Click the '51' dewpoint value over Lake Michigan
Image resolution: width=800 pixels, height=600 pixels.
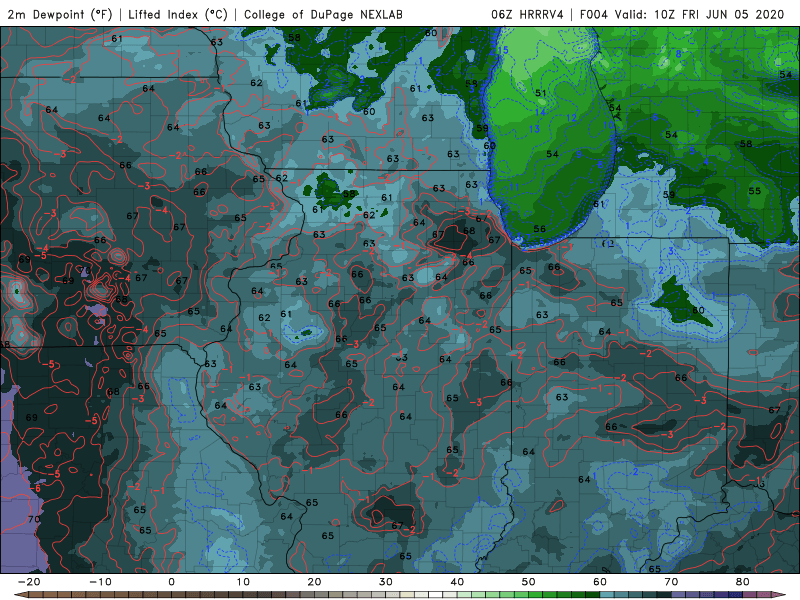[x=540, y=93]
